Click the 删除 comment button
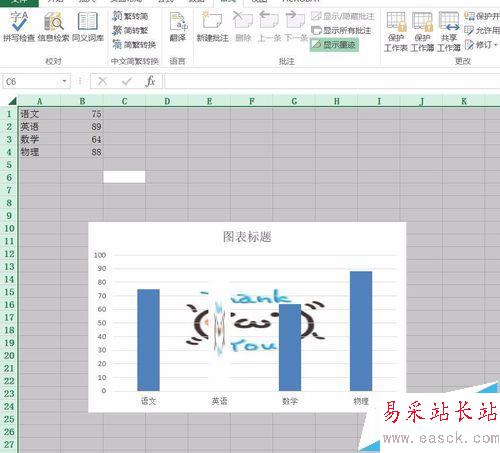This screenshot has height=453, width=500. (243, 27)
